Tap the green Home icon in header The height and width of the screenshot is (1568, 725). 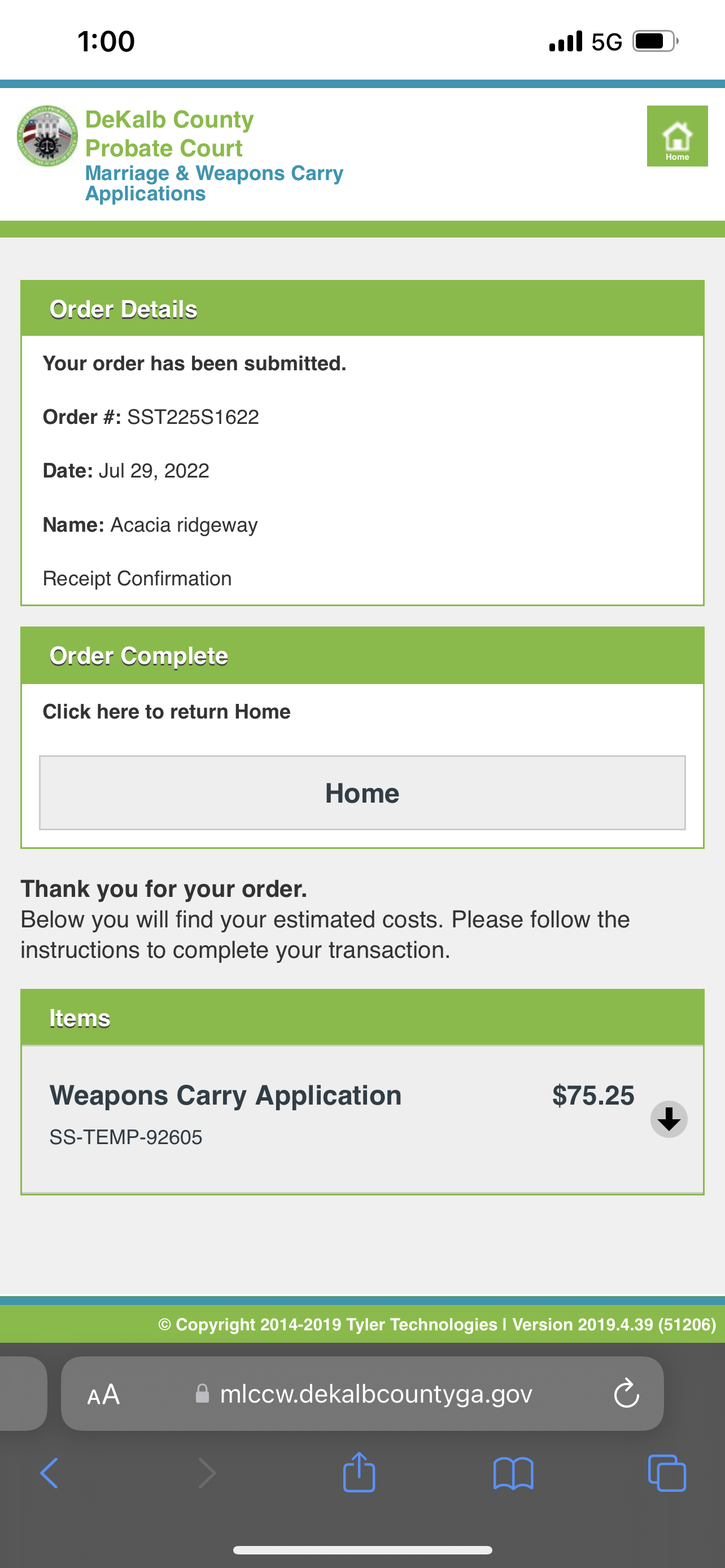[677, 135]
